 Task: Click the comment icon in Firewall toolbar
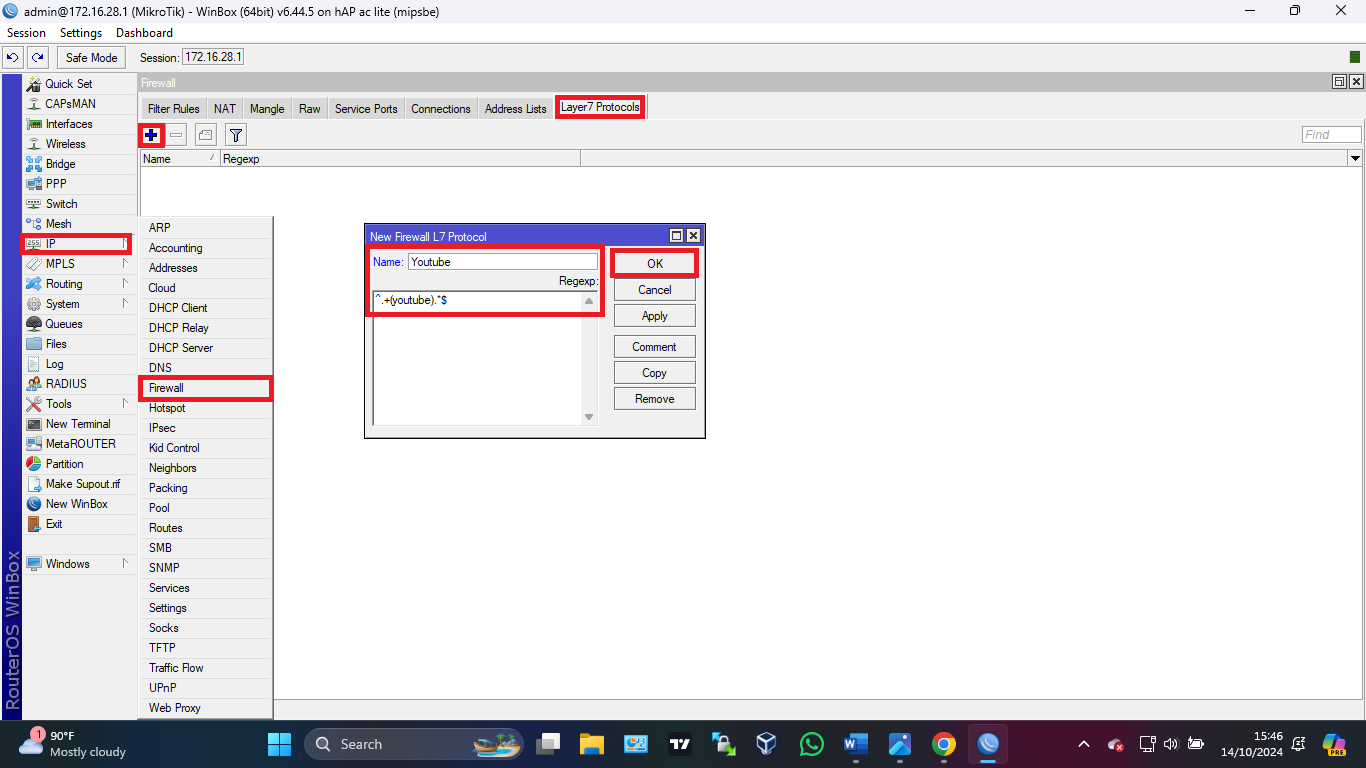pyautogui.click(x=205, y=134)
